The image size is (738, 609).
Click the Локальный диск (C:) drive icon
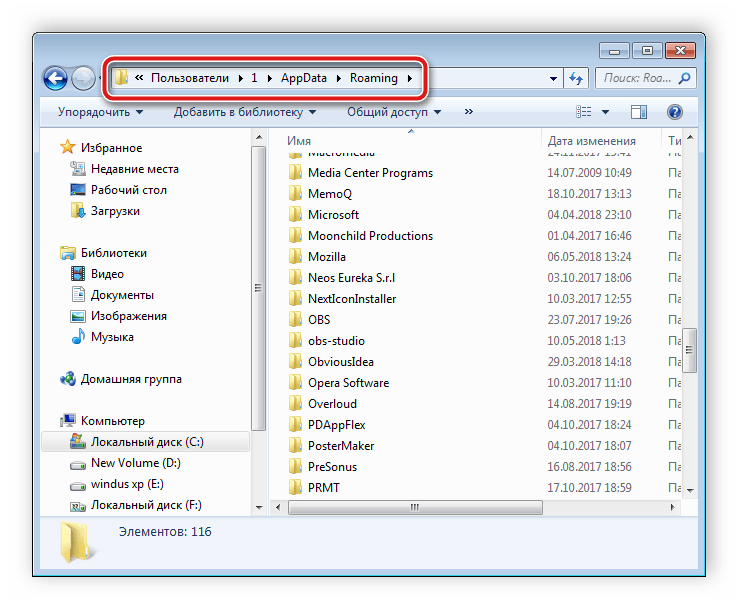pos(78,441)
